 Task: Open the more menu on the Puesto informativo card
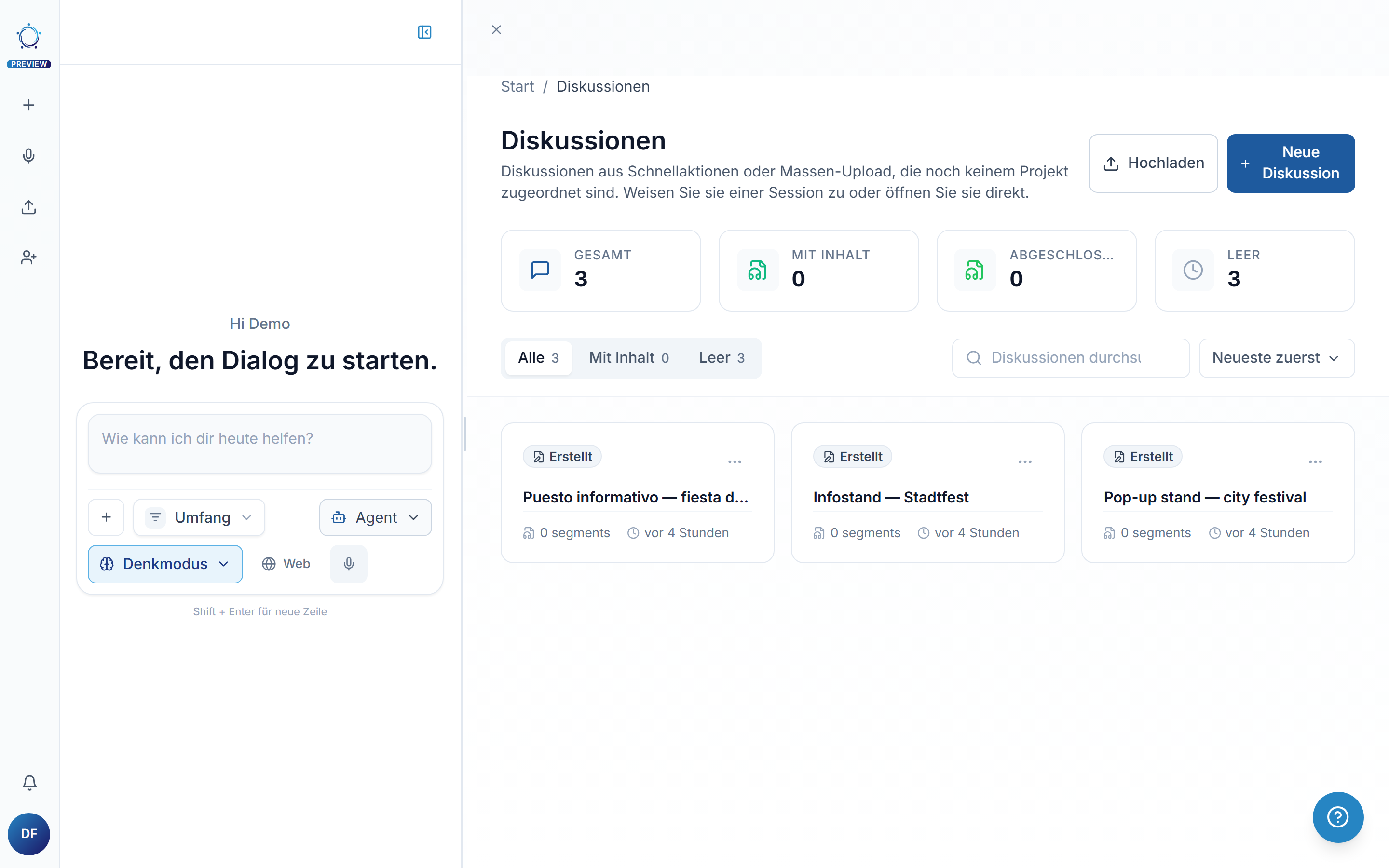click(735, 461)
